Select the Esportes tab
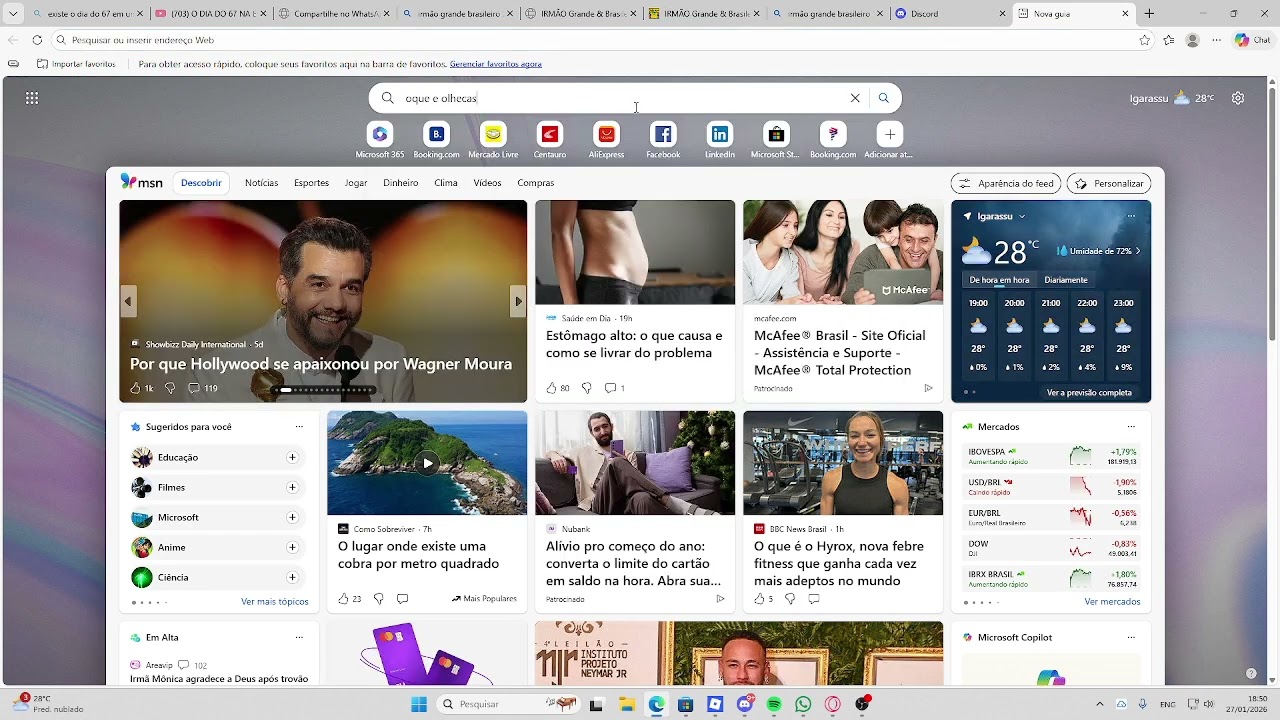 pyautogui.click(x=311, y=183)
